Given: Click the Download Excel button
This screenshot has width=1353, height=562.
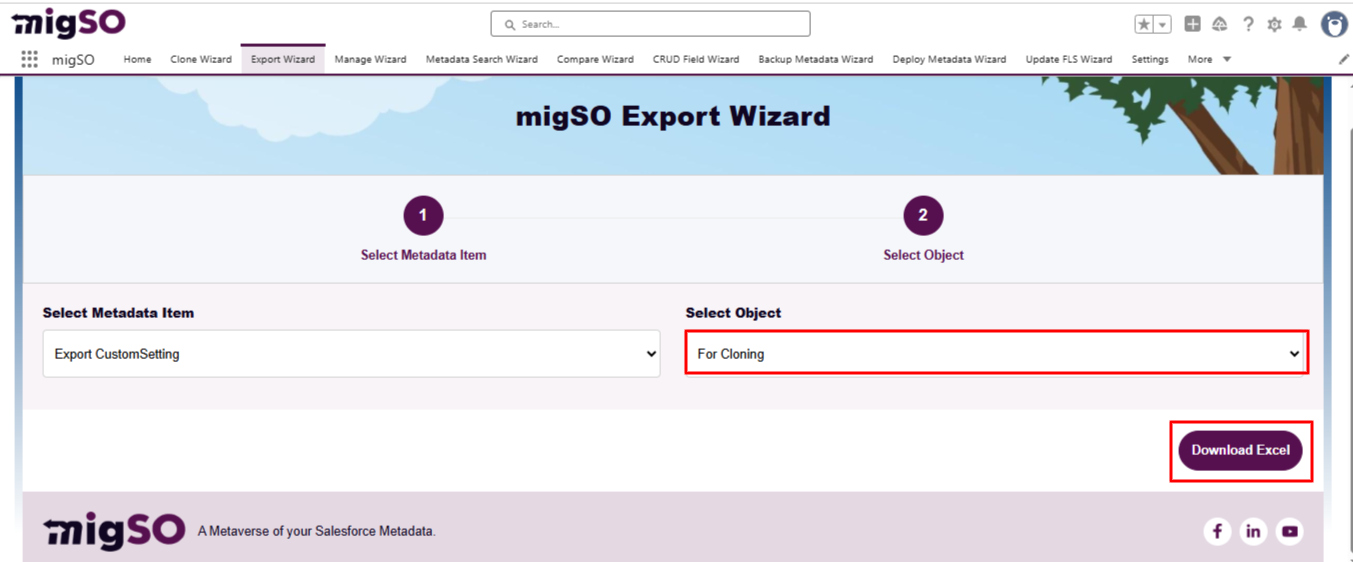Looking at the screenshot, I should click(1240, 450).
